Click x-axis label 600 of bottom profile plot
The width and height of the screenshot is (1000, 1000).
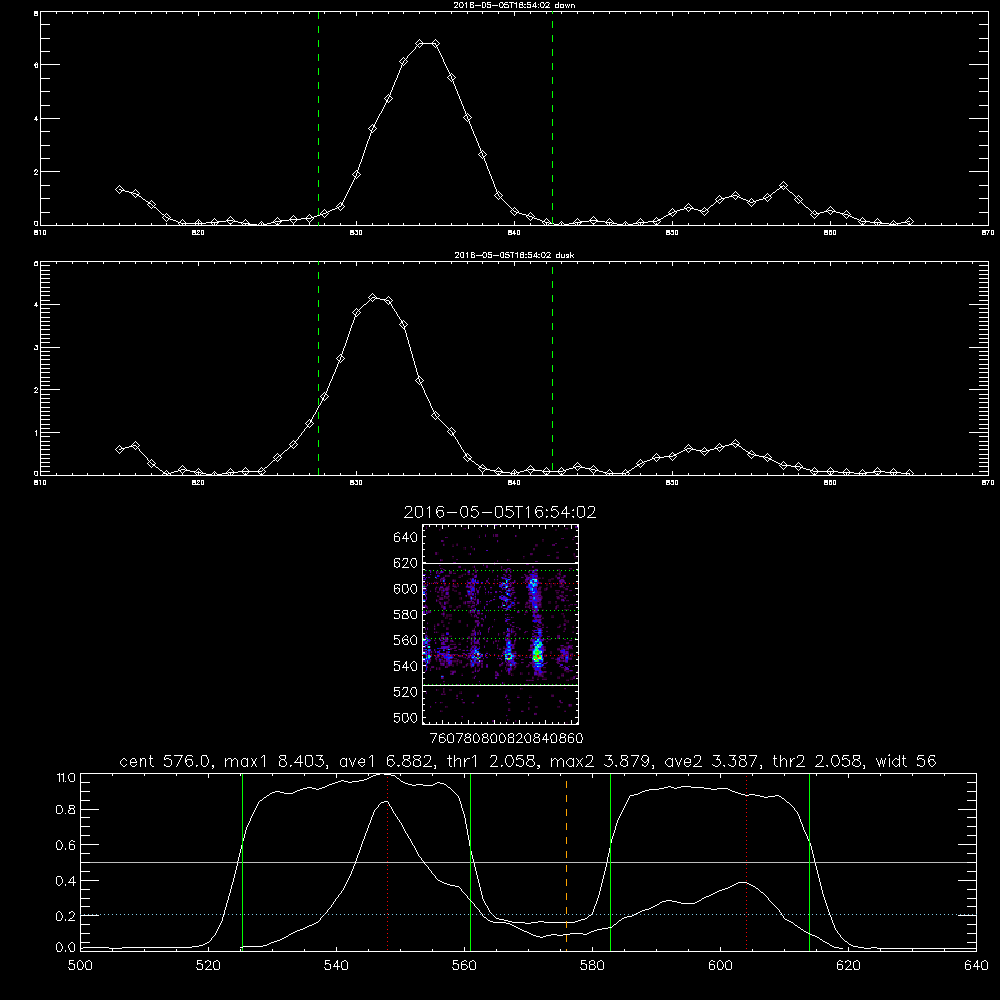[x=721, y=966]
